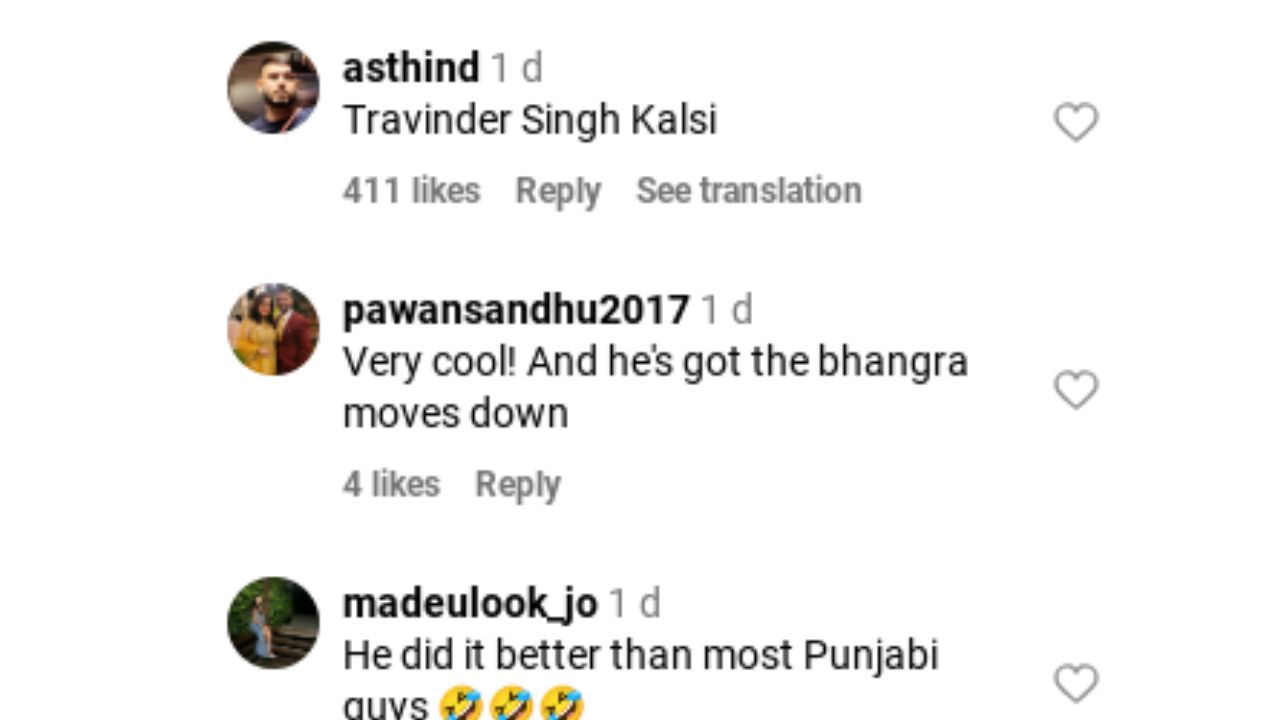View madeulook_jo's profile photo
This screenshot has width=1280, height=720.
click(274, 622)
